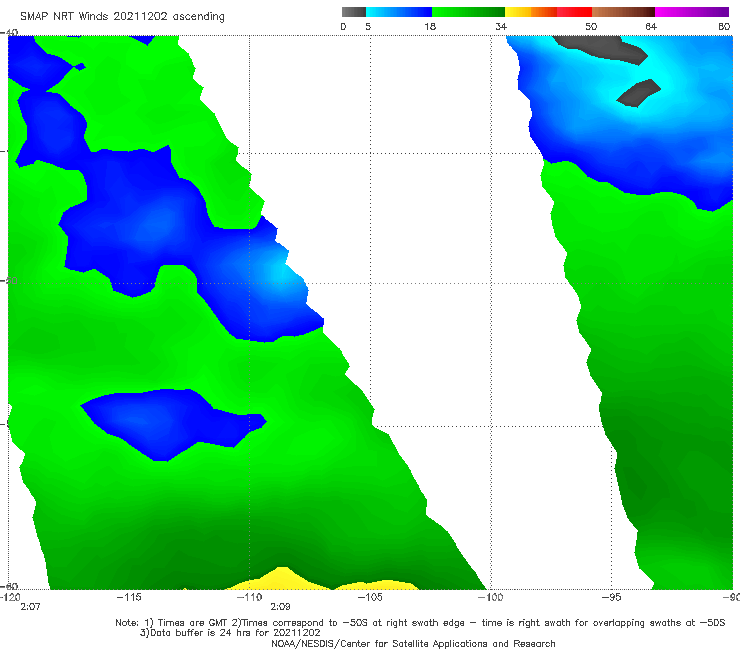Click the latitude label "-50" on the left axis
This screenshot has height=650, width=740.
click(x=9, y=281)
